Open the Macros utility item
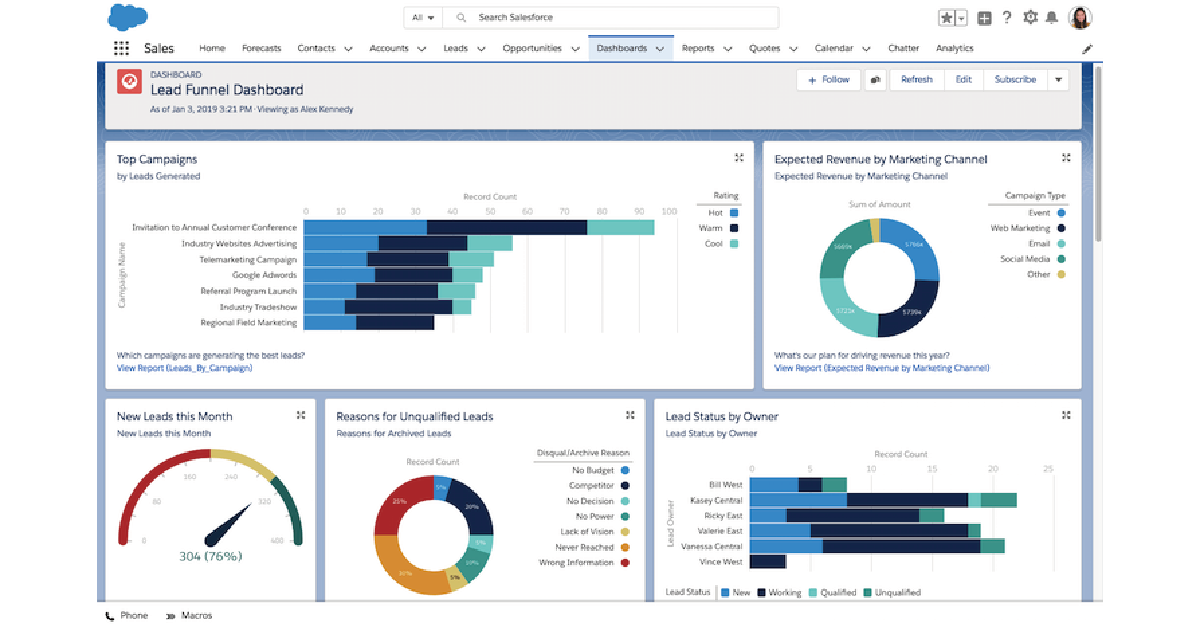The width and height of the screenshot is (1200, 630). click(x=189, y=616)
